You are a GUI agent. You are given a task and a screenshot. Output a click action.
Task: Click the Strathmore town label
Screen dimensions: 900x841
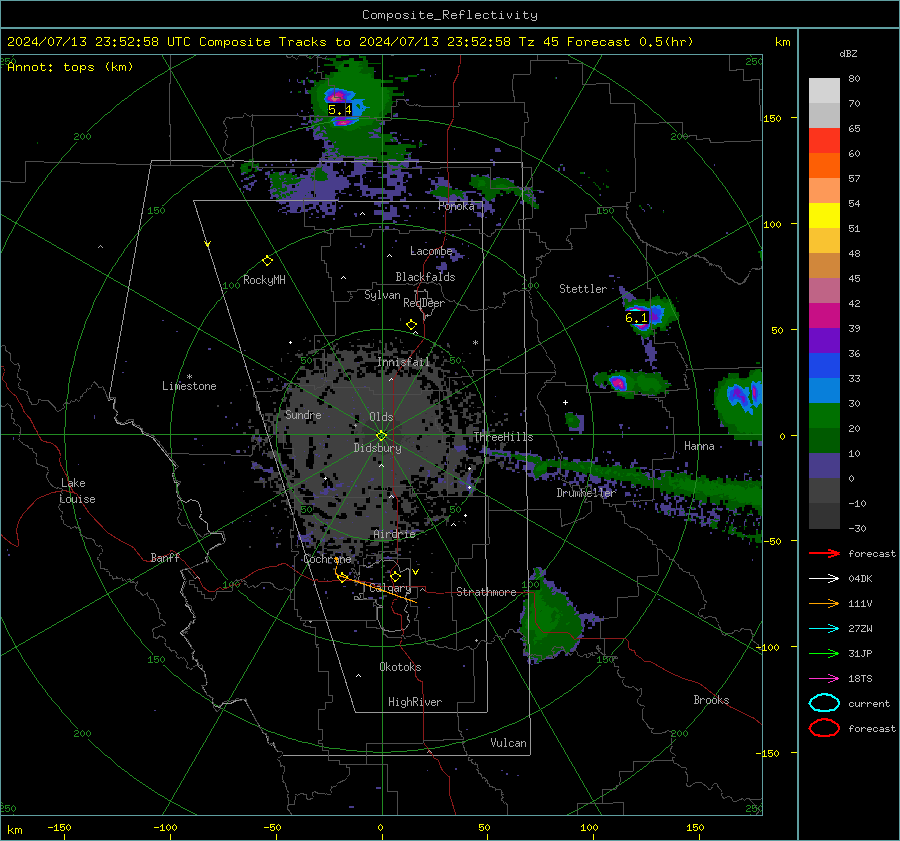click(x=486, y=592)
